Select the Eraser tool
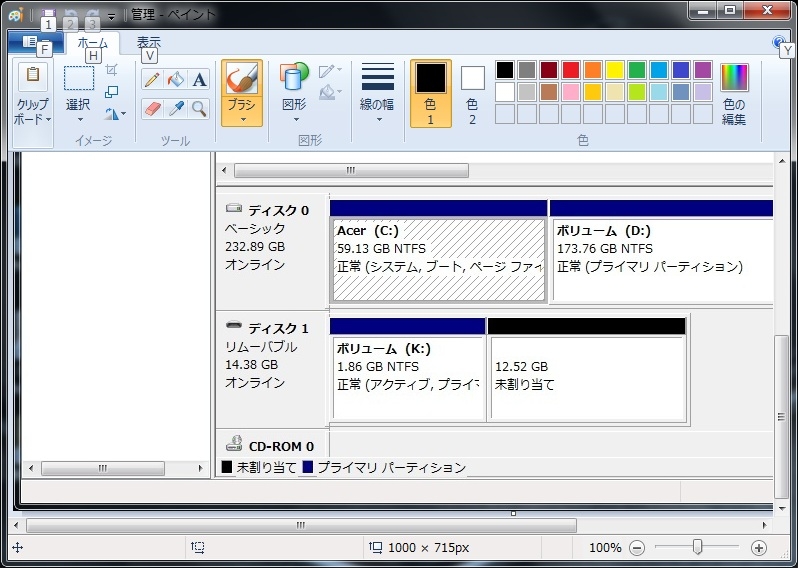This screenshot has height=568, width=798. click(x=152, y=108)
